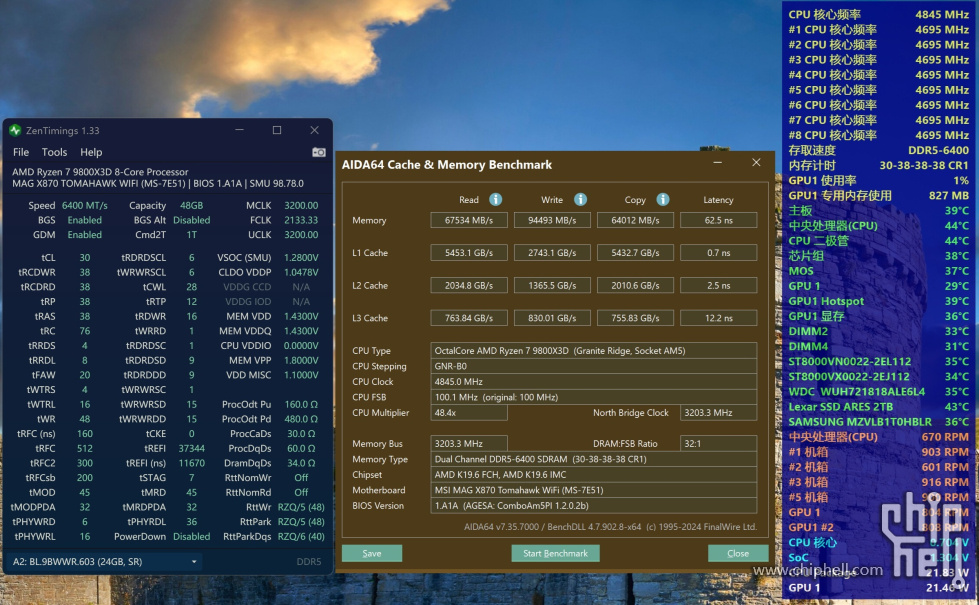Click the GDM value Enabled
The image size is (979, 605).
(x=84, y=235)
